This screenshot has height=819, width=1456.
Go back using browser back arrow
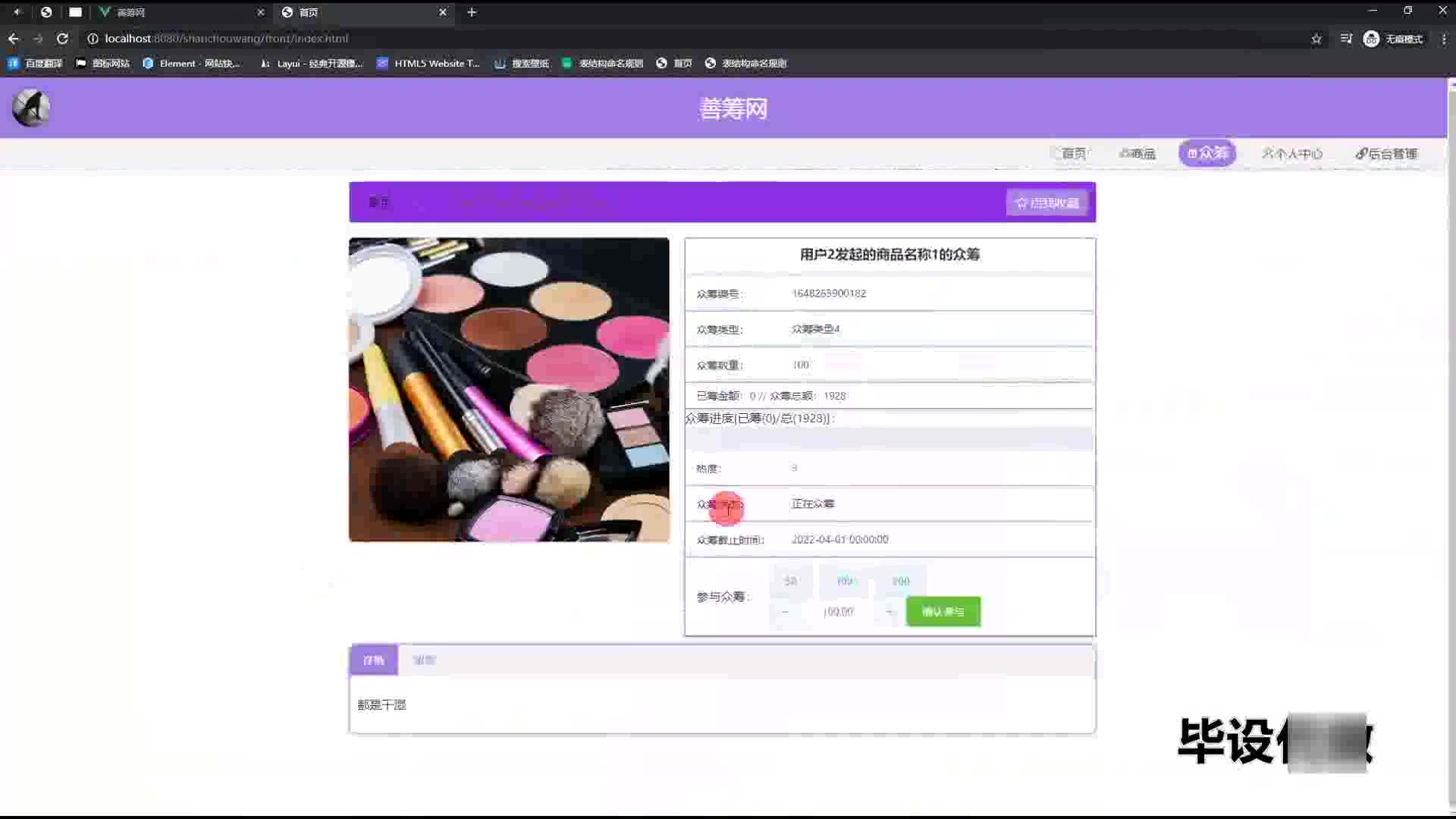pos(13,39)
